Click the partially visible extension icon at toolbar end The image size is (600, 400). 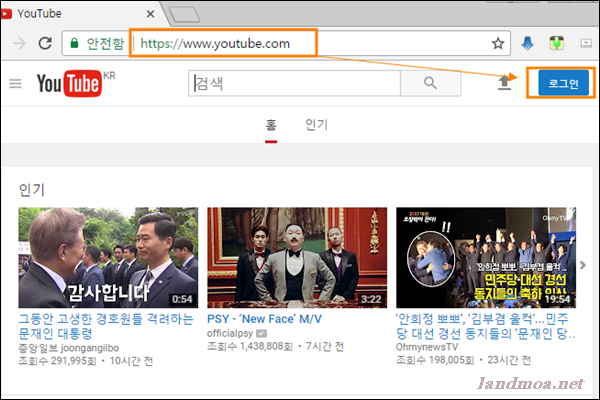tap(586, 43)
